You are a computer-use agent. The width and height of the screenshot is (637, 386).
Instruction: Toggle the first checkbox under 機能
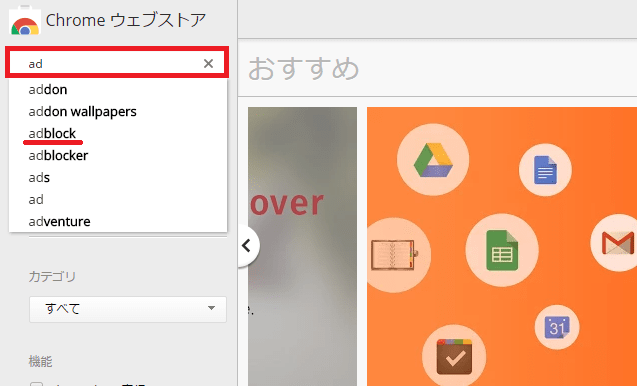[37, 384]
